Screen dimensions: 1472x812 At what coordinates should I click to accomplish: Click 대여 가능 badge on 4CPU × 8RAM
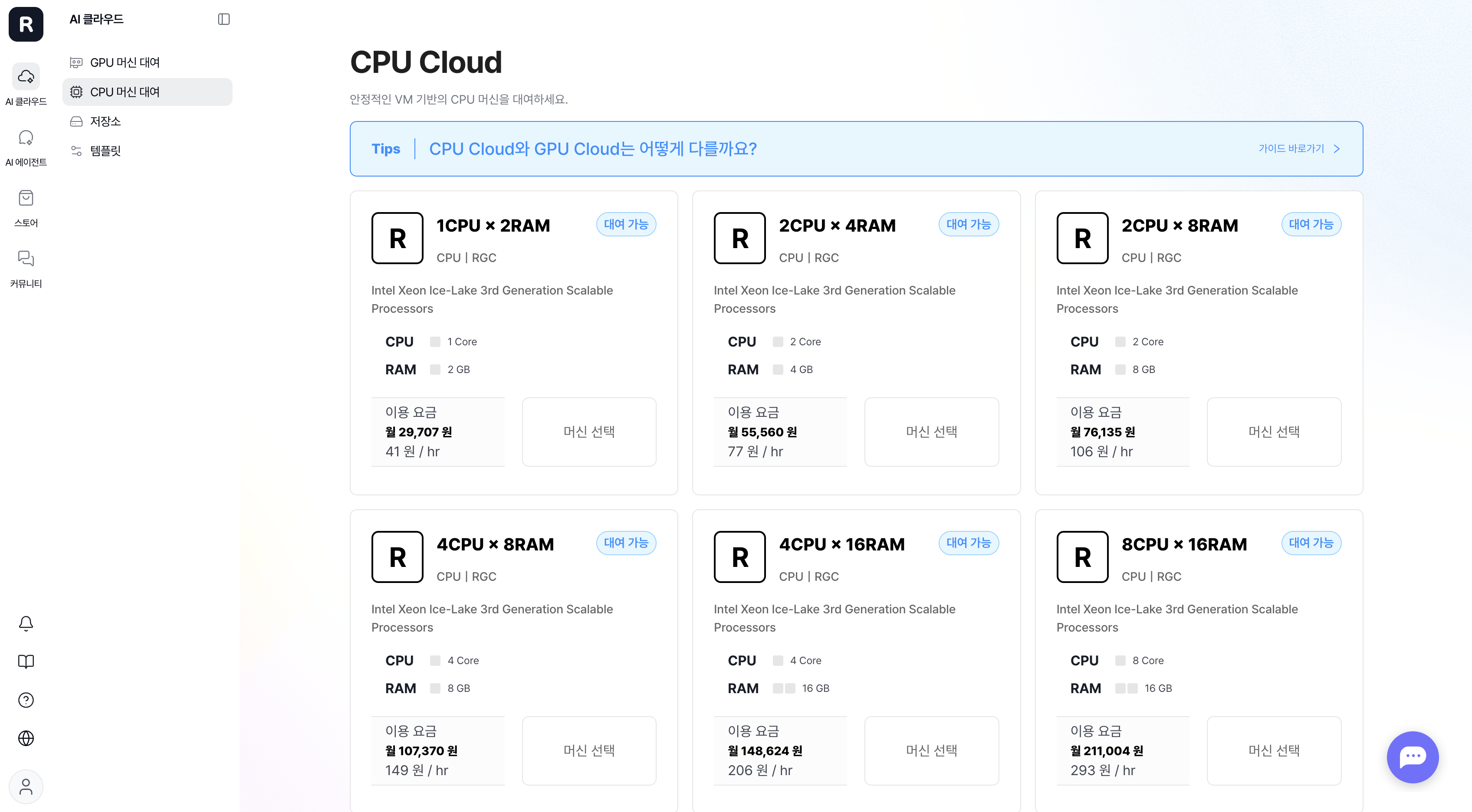point(626,543)
